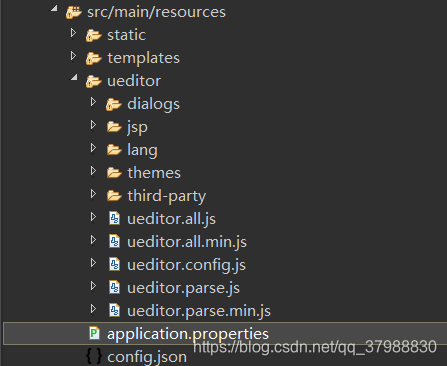The height and width of the screenshot is (366, 447).
Task: Expand the ueditor.parse.js node
Action: [x=94, y=286]
